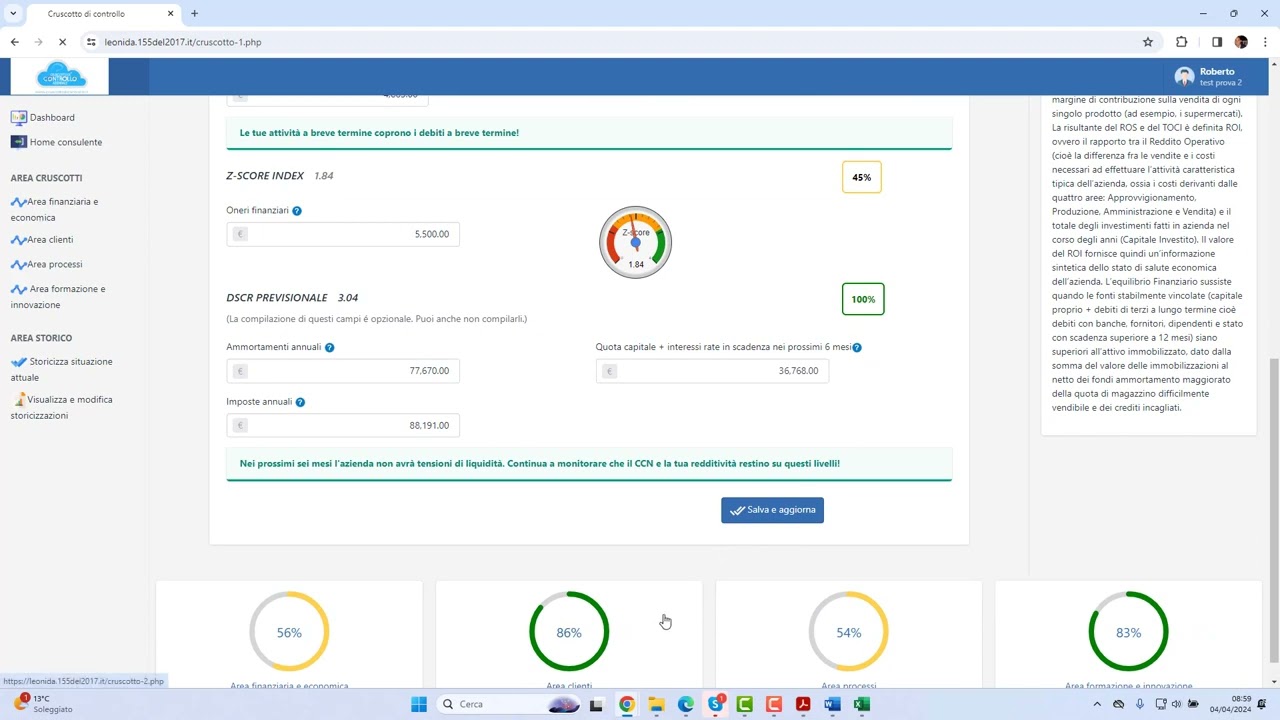Click the Z-score gauge graphic
The height and width of the screenshot is (720, 1280).
coord(635,243)
